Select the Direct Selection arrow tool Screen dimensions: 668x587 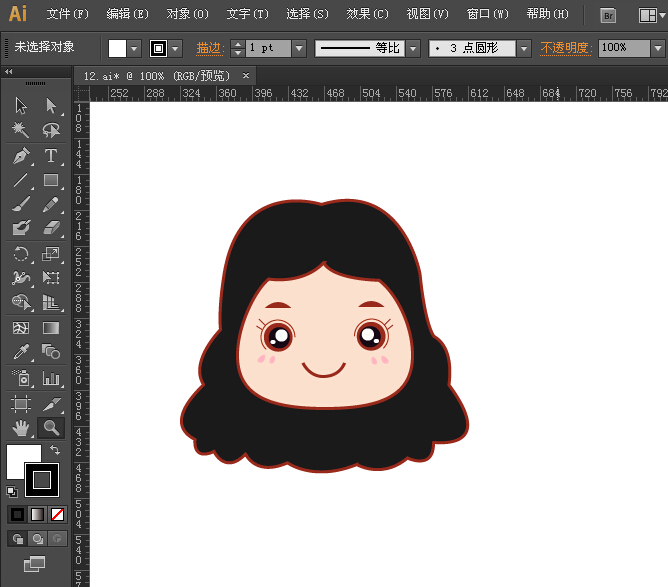coord(50,106)
